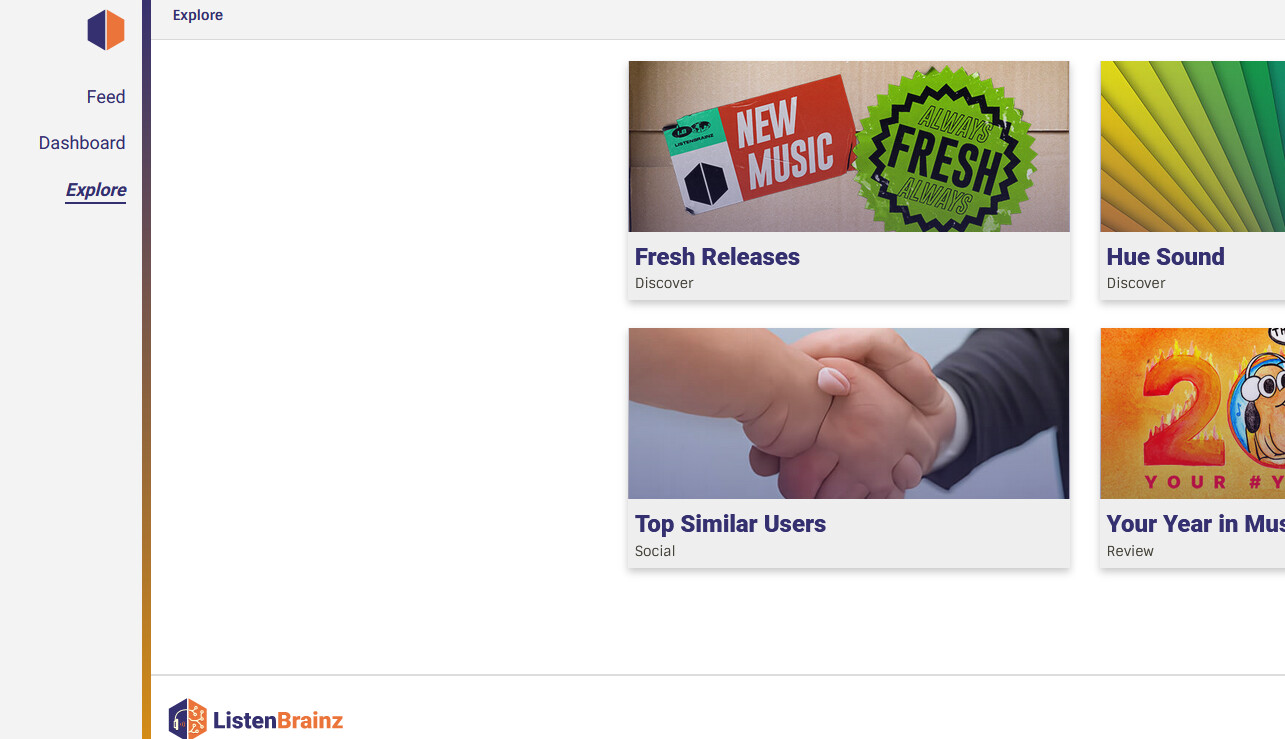Screen dimensions: 1285x739
Task: Open the Top Similar Users handshake image
Action: pyautogui.click(x=849, y=413)
